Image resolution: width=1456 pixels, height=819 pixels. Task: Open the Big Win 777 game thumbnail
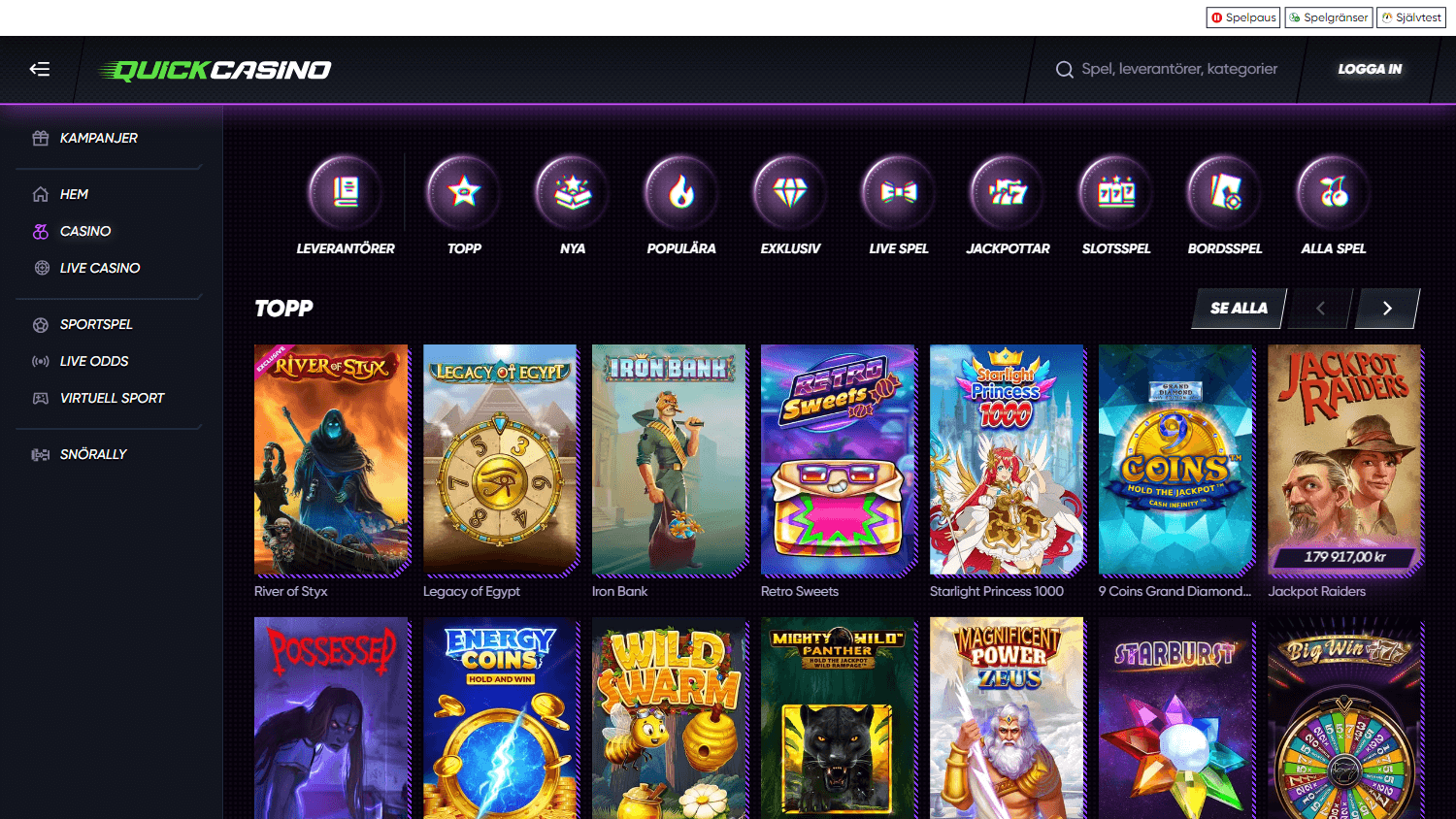coord(1345,718)
